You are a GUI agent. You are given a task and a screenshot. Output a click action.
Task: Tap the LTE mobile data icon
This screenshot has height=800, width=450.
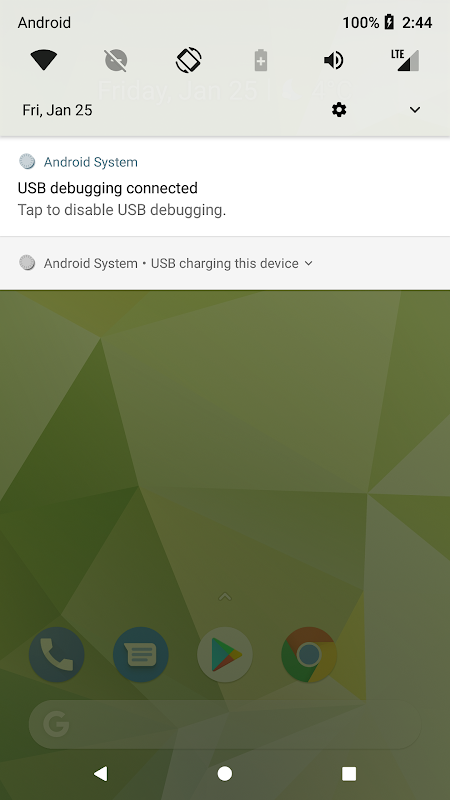pos(406,60)
